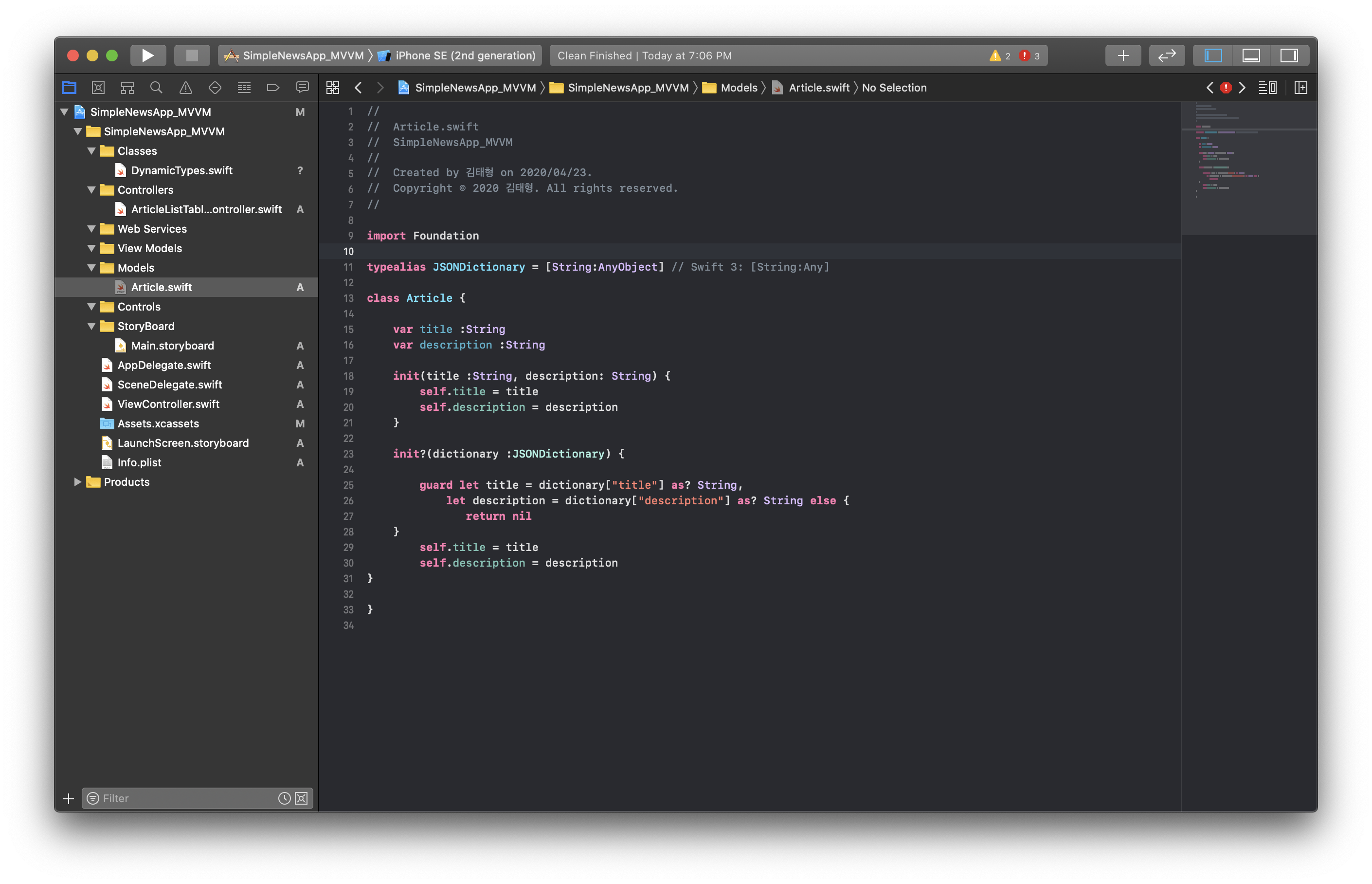Click the Run (play) button
This screenshot has height=884, width=1372.
click(147, 55)
